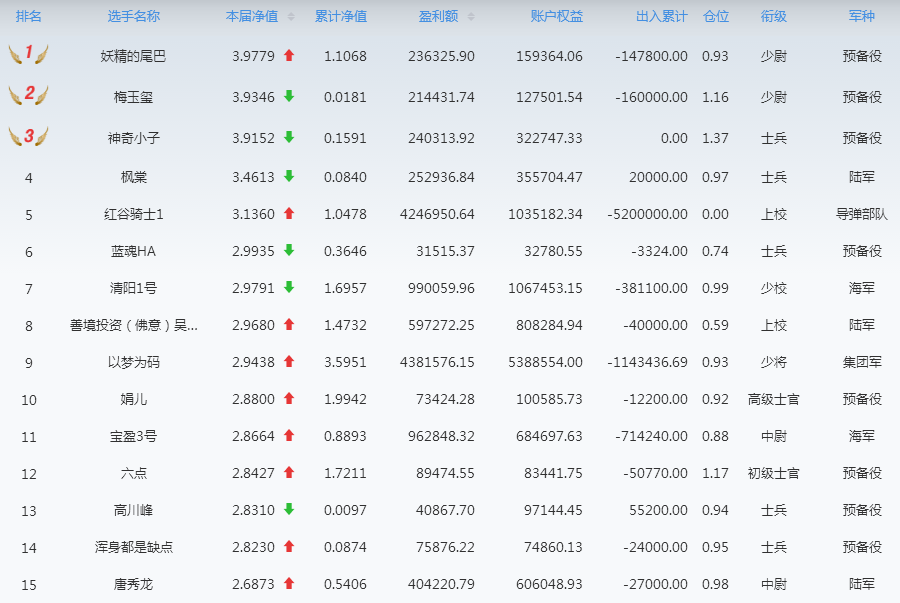This screenshot has width=900, height=603.
Task: Select rank cell 高级士官
Action: (x=773, y=399)
